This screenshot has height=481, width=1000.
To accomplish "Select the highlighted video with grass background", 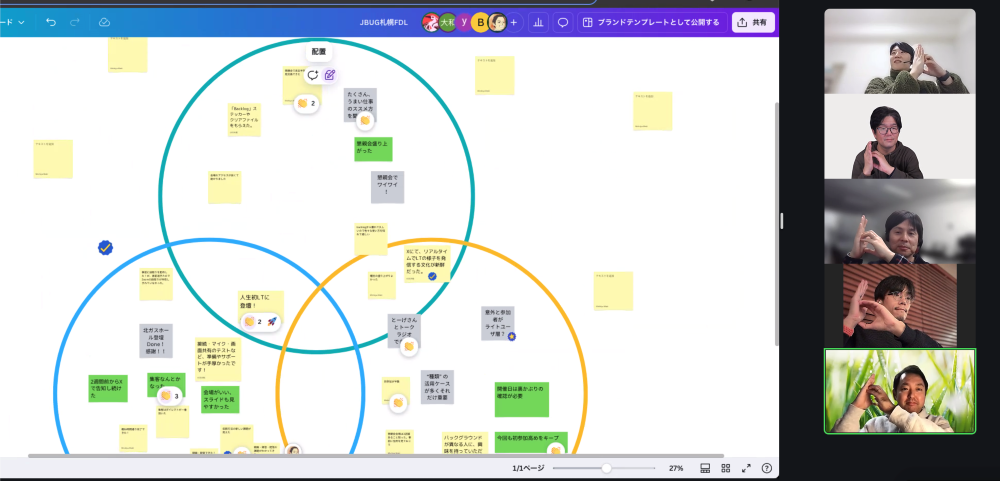I will [x=900, y=391].
